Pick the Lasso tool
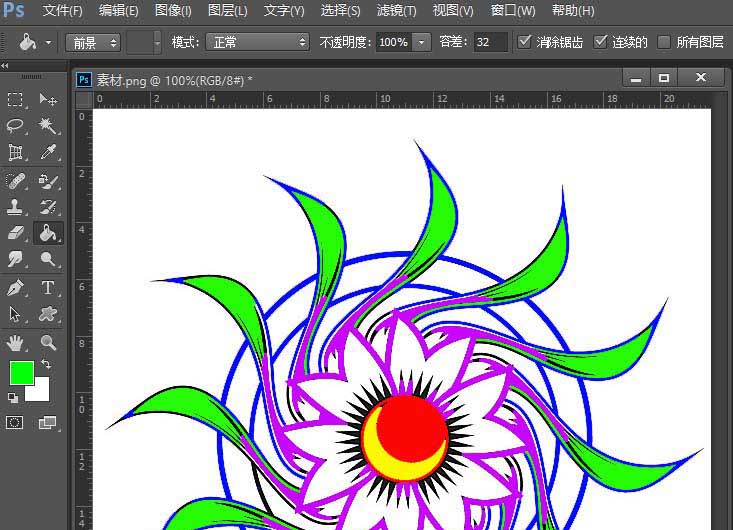This screenshot has width=733, height=530. click(x=16, y=125)
